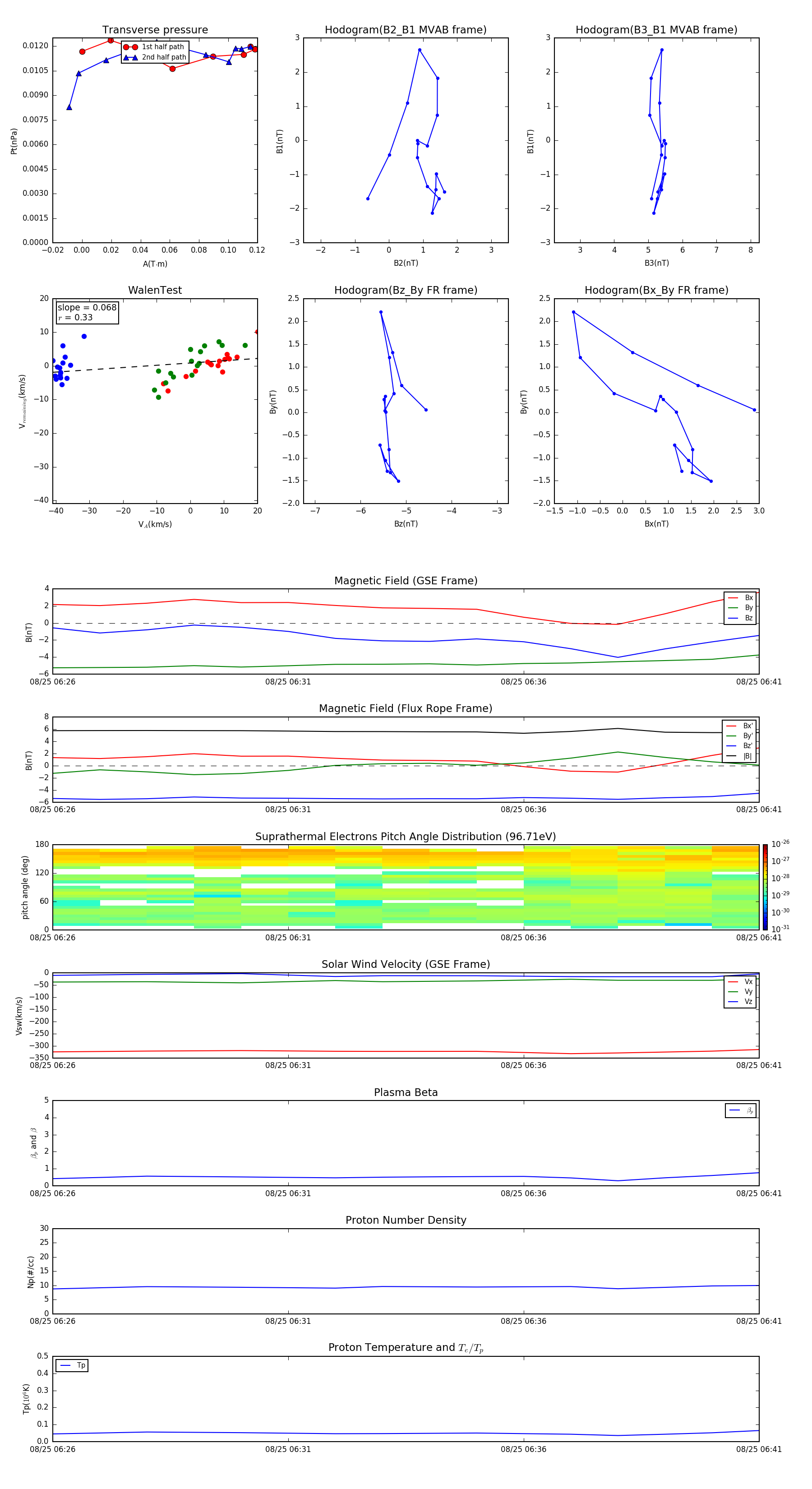The image size is (812, 1489).
Task: Click the 'Hodogram(B3_B1 MVAB frame)' title
Action: point(656,29)
